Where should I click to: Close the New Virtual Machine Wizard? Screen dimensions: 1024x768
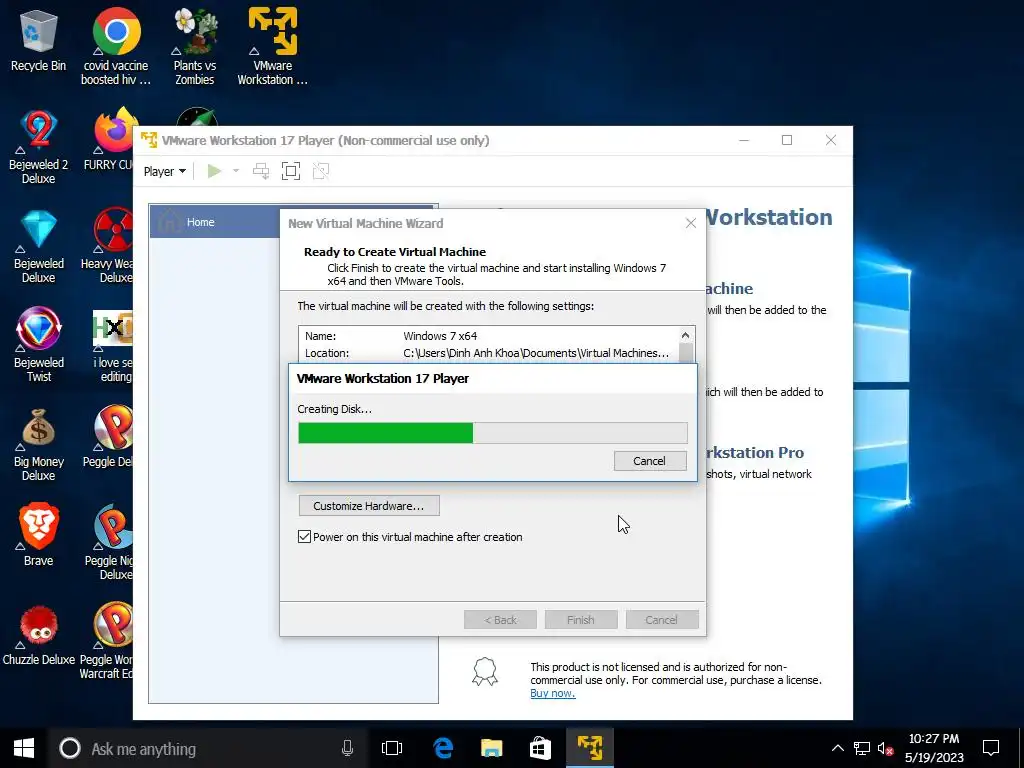coord(691,223)
